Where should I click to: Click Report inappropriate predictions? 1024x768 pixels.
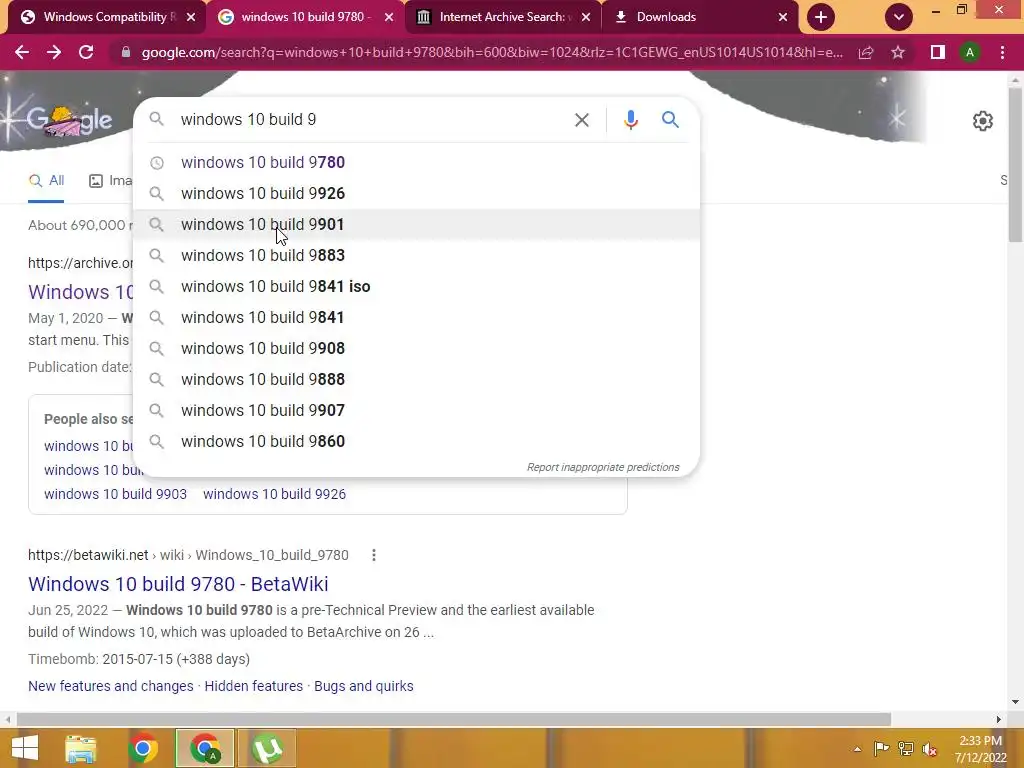tap(603, 468)
